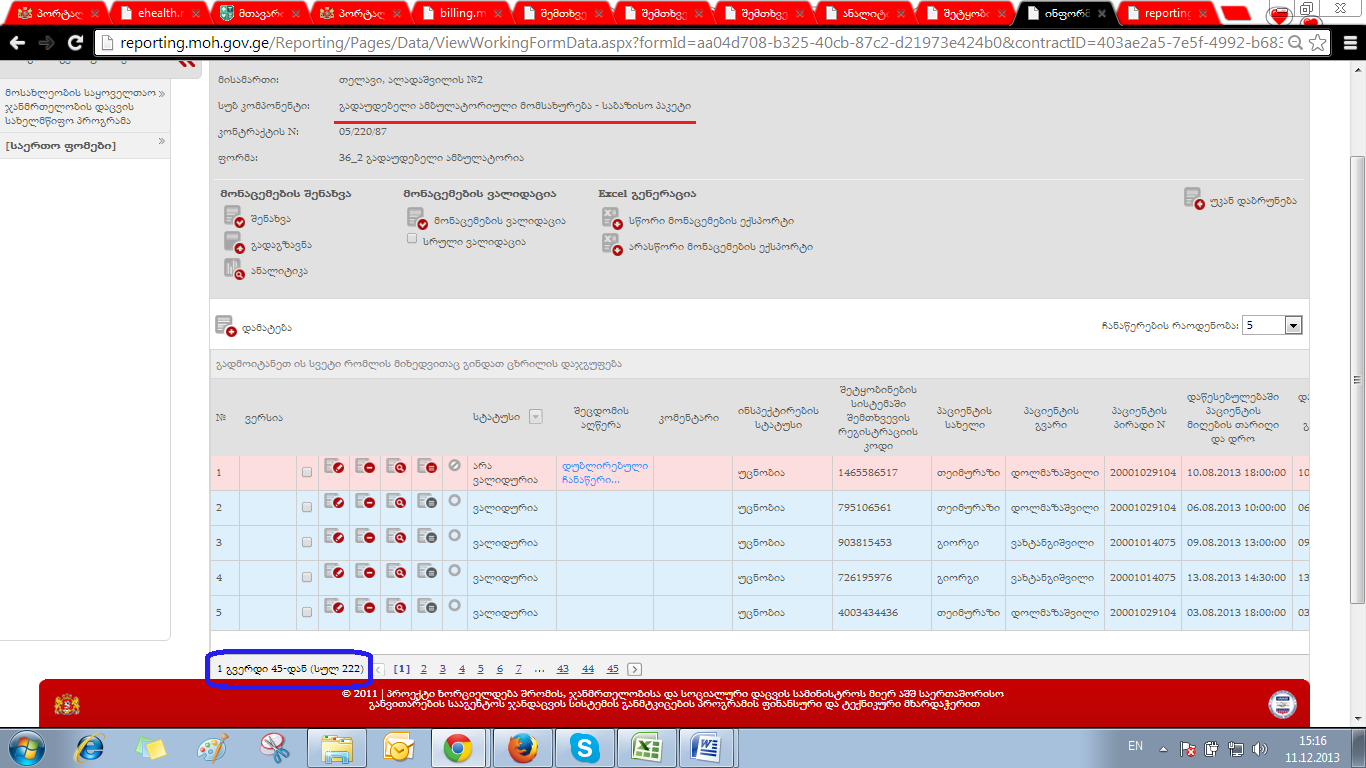
Task: Open the records-per-page dropdown showing 5
Action: [1293, 325]
